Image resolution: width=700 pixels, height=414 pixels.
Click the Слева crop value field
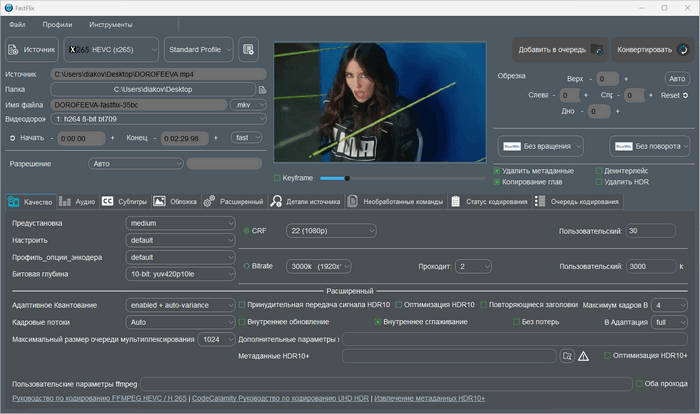click(x=570, y=95)
